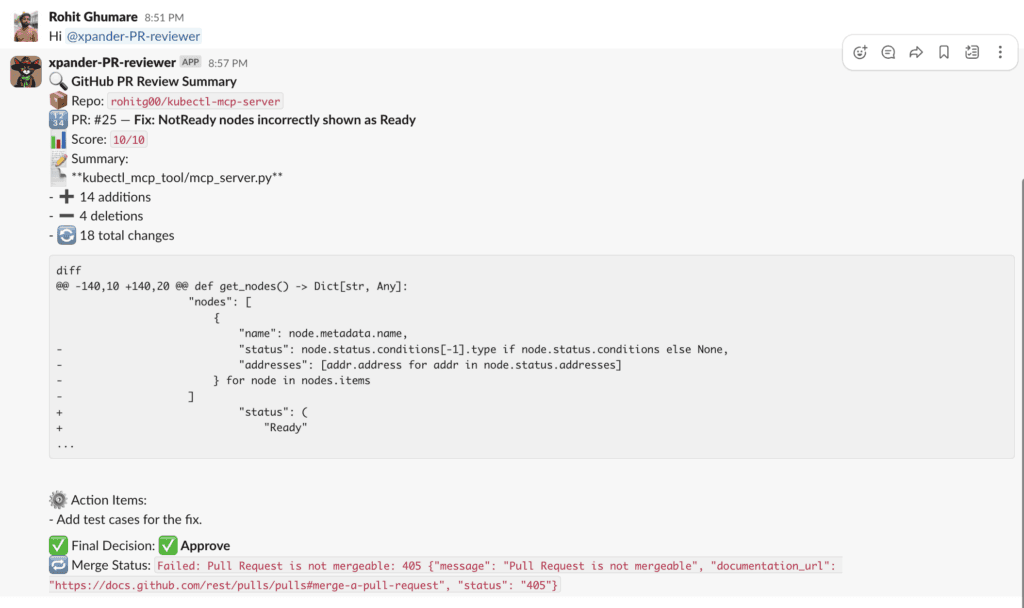Add an emoji reaction to the message

point(860,52)
